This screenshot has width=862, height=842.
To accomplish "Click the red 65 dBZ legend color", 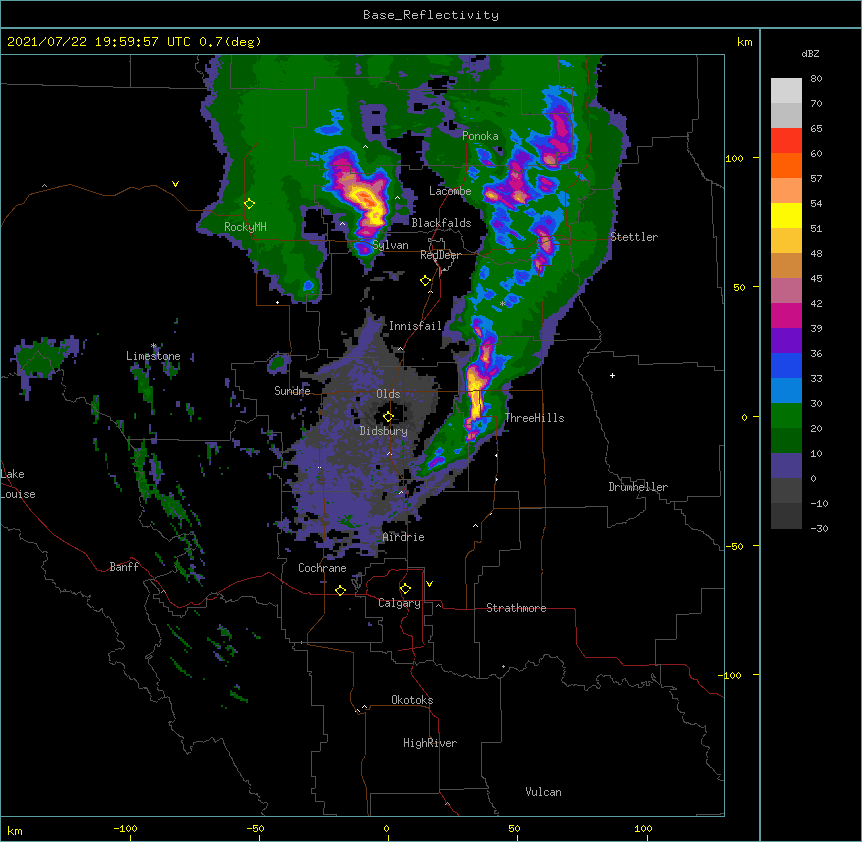I will (x=786, y=141).
